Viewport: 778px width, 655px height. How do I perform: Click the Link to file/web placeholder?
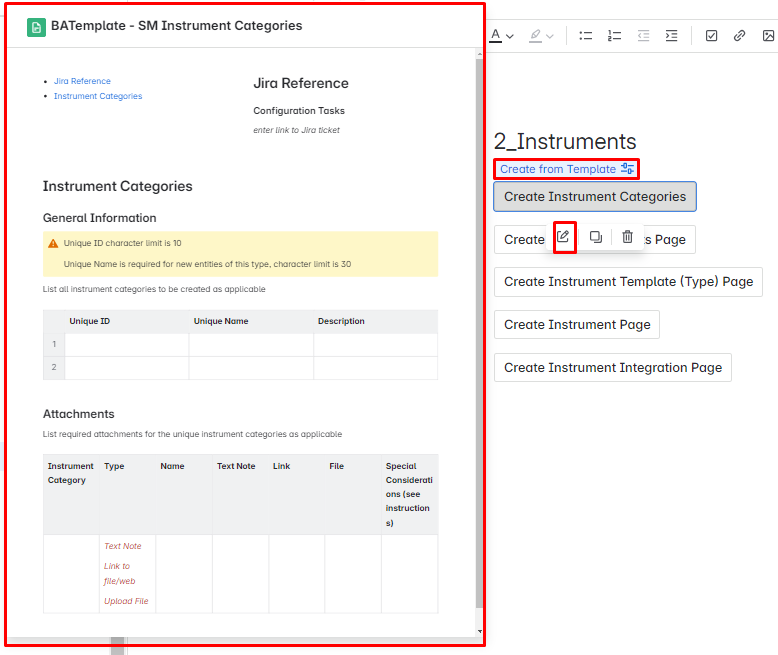click(x=119, y=573)
